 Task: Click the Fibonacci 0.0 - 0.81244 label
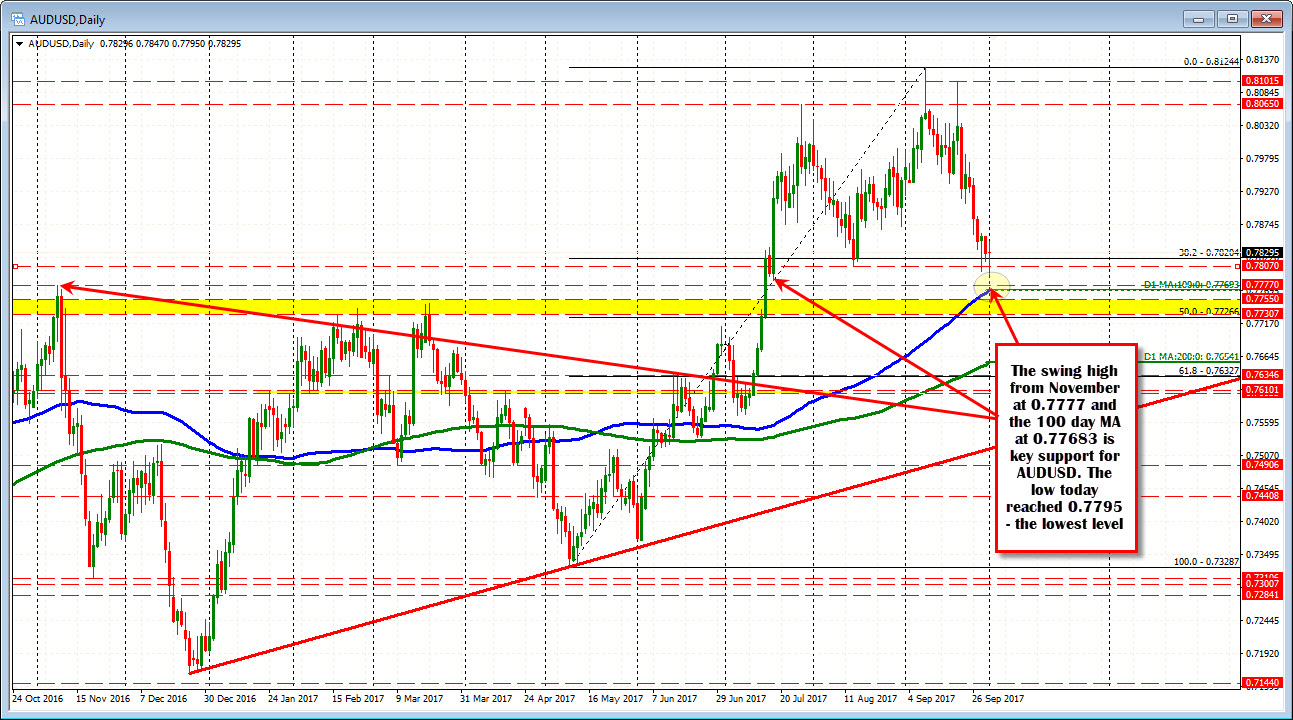tap(1211, 61)
